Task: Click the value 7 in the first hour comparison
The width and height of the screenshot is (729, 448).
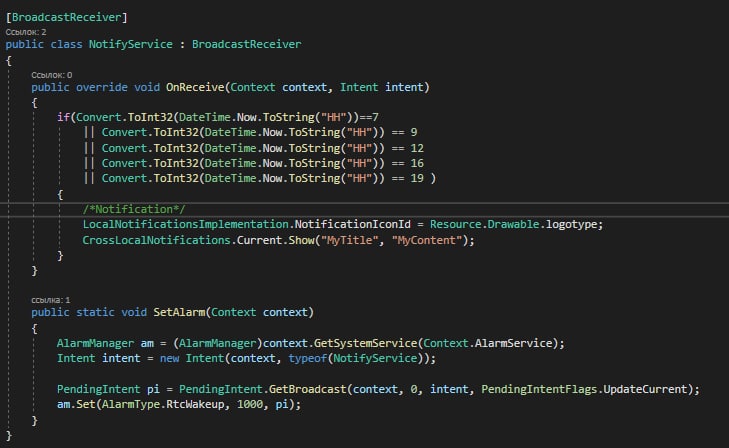Action: [x=375, y=117]
